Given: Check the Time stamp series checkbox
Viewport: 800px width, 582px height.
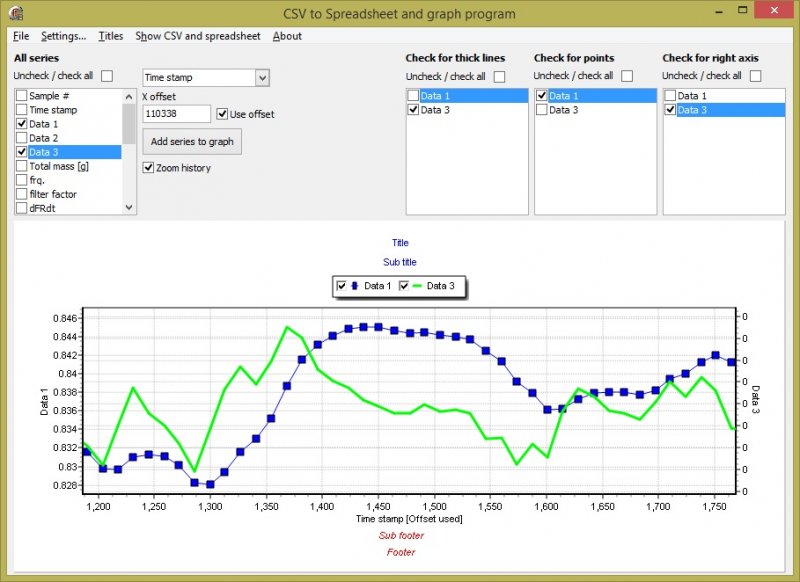Looking at the screenshot, I should pyautogui.click(x=21, y=110).
